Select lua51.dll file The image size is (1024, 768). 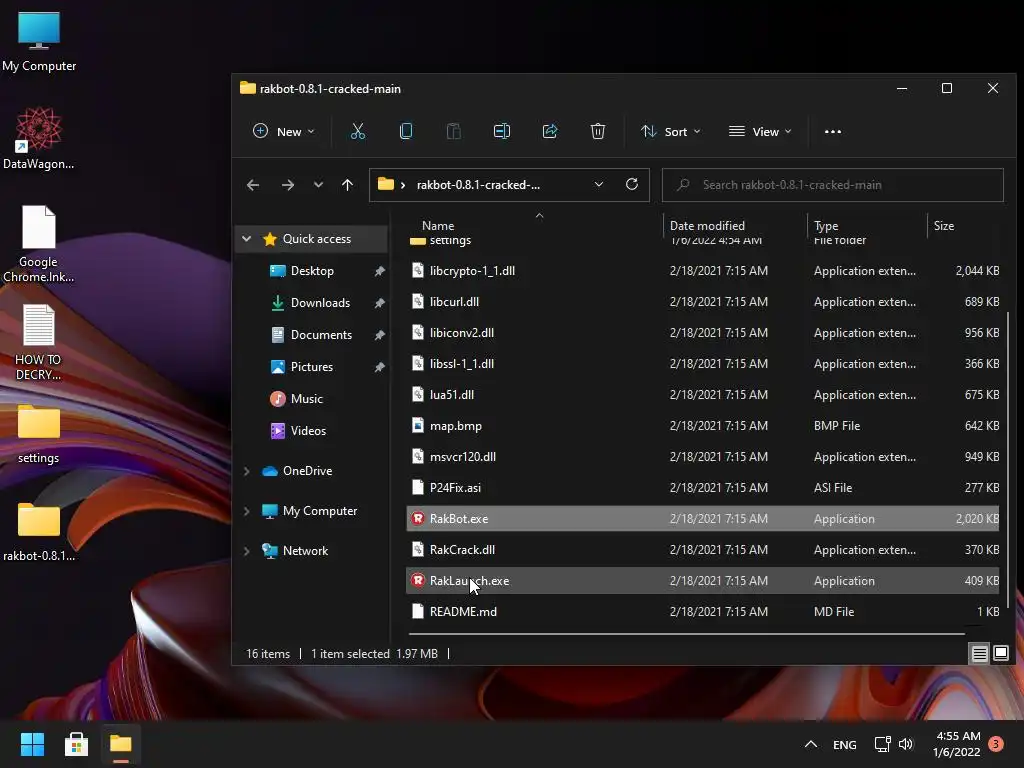tap(703, 395)
